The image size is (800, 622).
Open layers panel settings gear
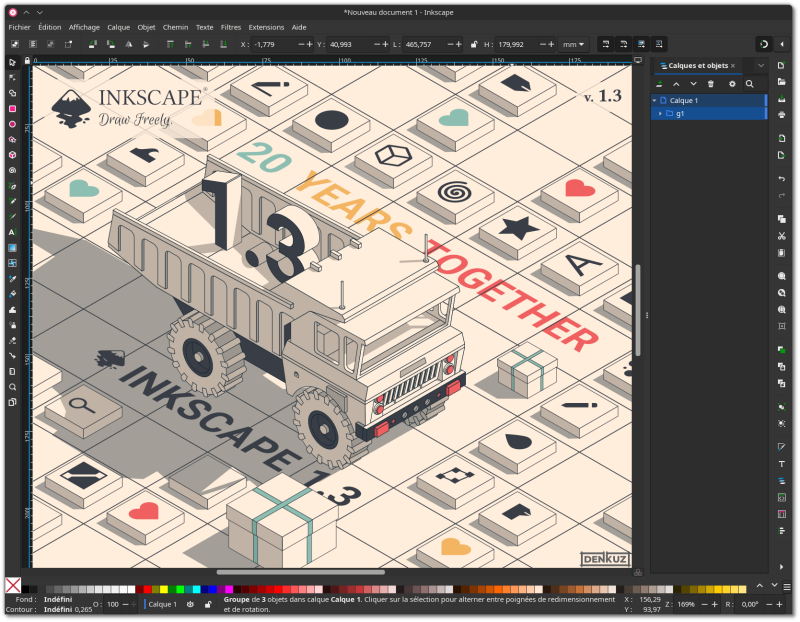(x=732, y=84)
